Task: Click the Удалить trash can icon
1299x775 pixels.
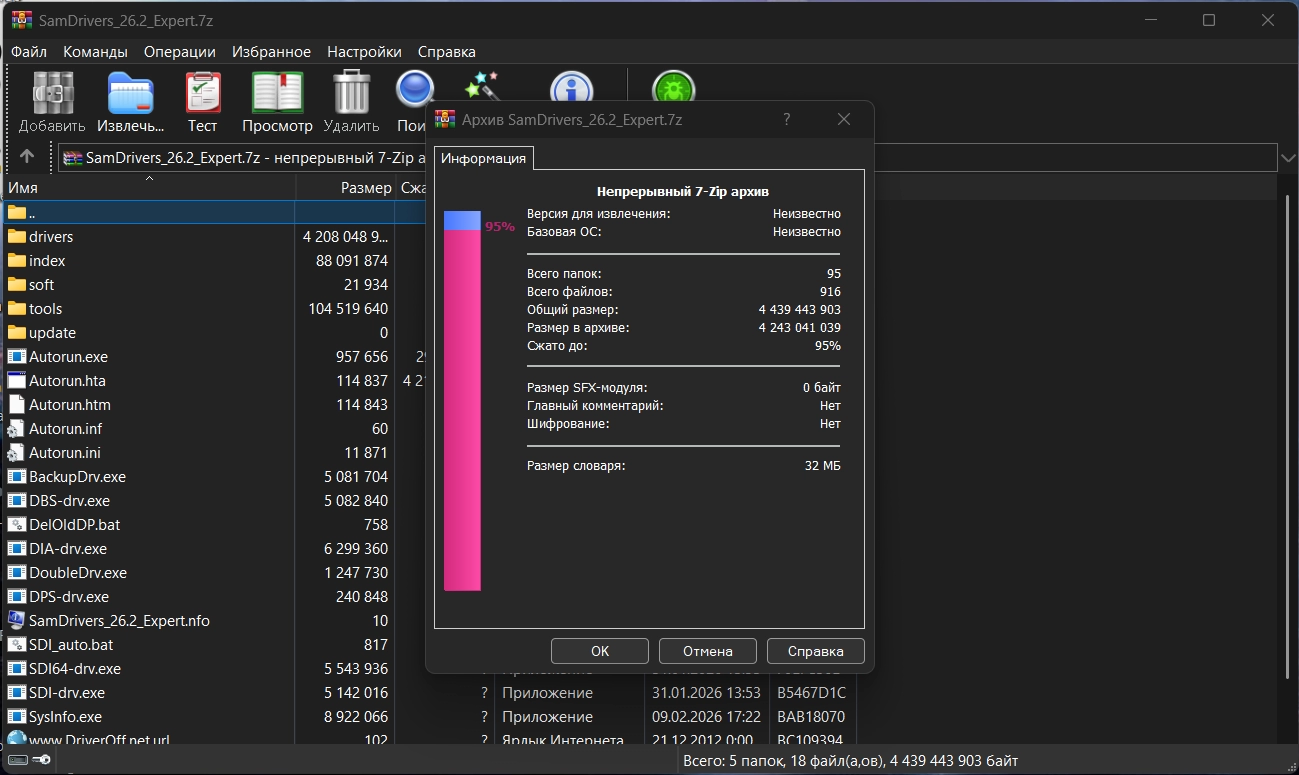Action: tap(351, 95)
